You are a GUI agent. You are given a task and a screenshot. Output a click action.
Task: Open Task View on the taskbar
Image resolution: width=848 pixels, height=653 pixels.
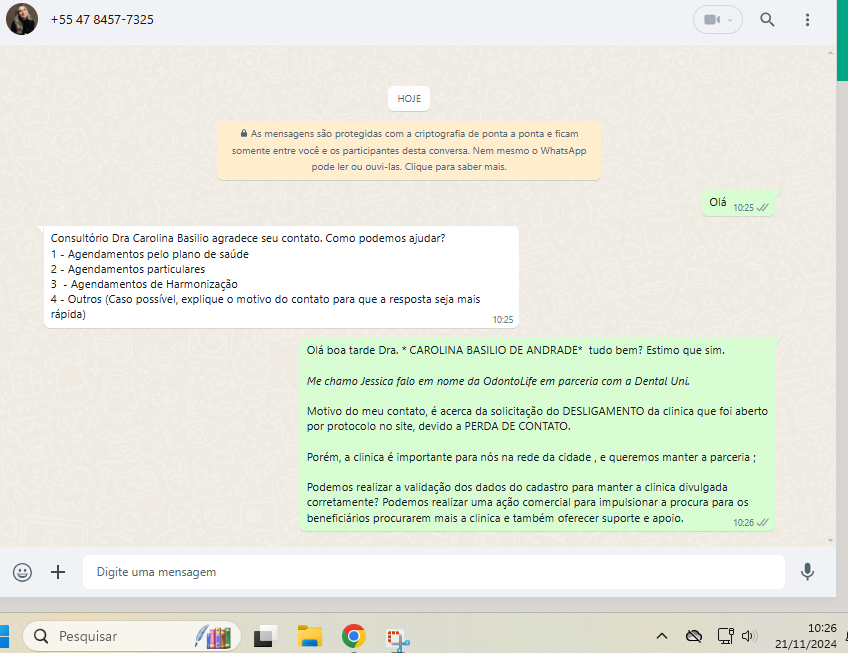click(x=266, y=636)
